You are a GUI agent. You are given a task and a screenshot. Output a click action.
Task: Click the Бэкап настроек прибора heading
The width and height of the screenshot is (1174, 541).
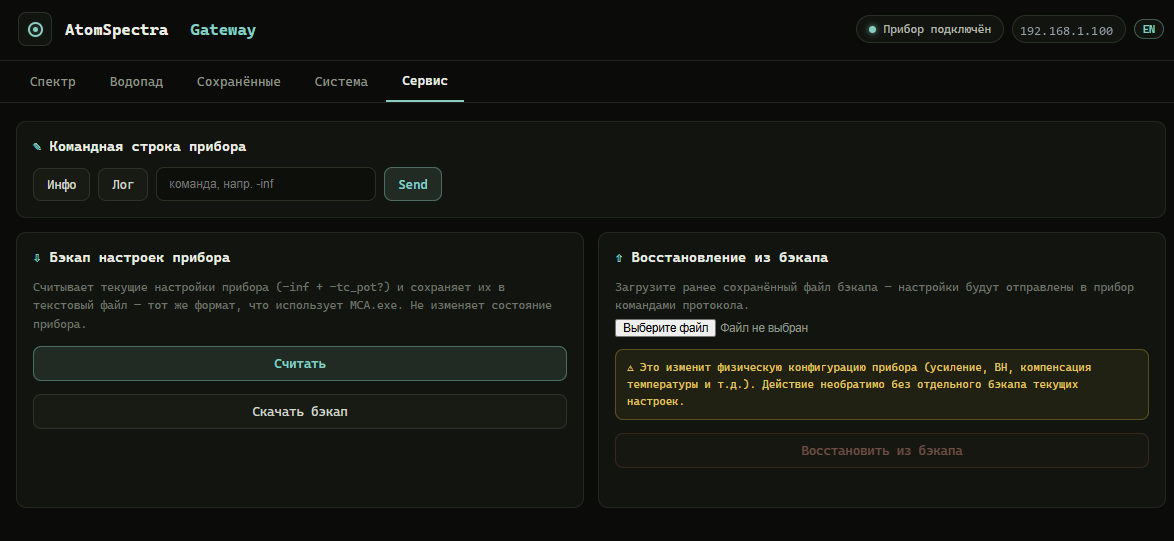[x=139, y=257]
